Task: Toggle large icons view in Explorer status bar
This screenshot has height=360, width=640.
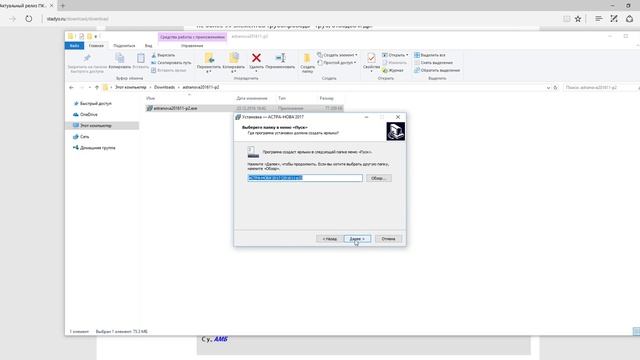Action: click(x=636, y=331)
